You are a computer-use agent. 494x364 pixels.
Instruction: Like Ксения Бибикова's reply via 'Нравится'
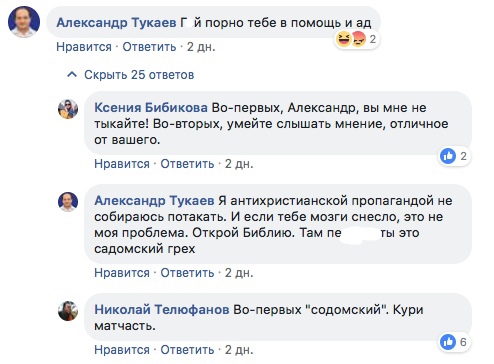122,164
